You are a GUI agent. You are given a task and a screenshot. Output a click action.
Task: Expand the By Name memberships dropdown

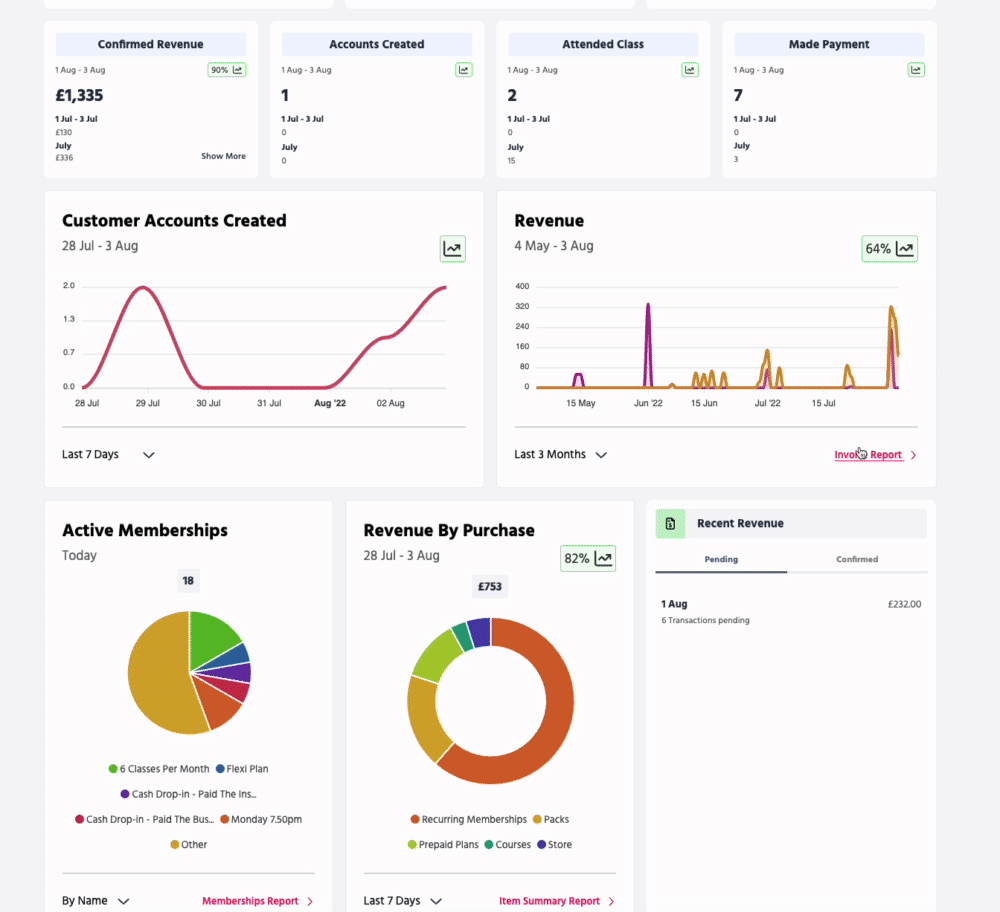pyautogui.click(x=96, y=901)
